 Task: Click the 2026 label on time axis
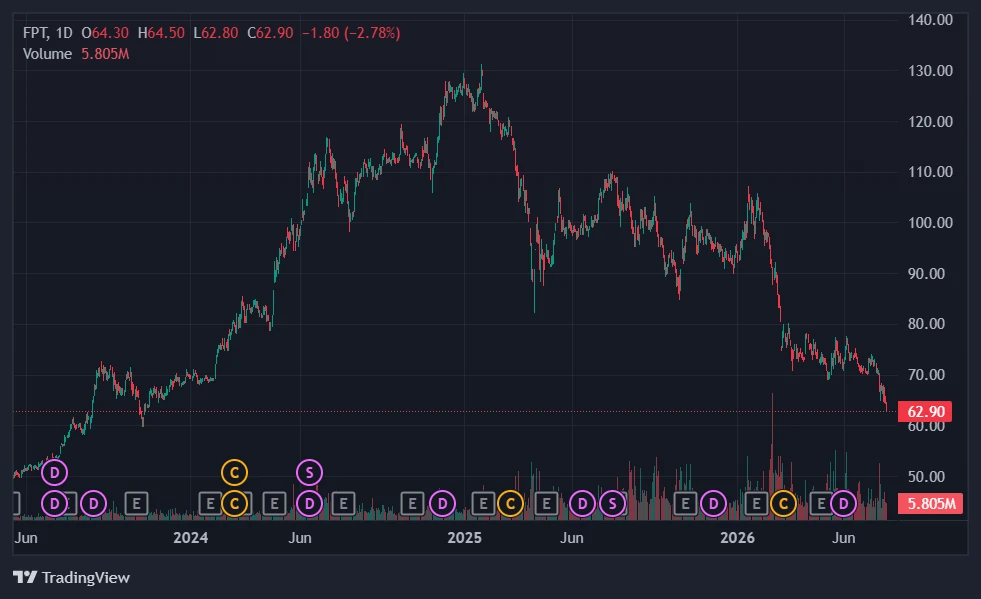738,538
